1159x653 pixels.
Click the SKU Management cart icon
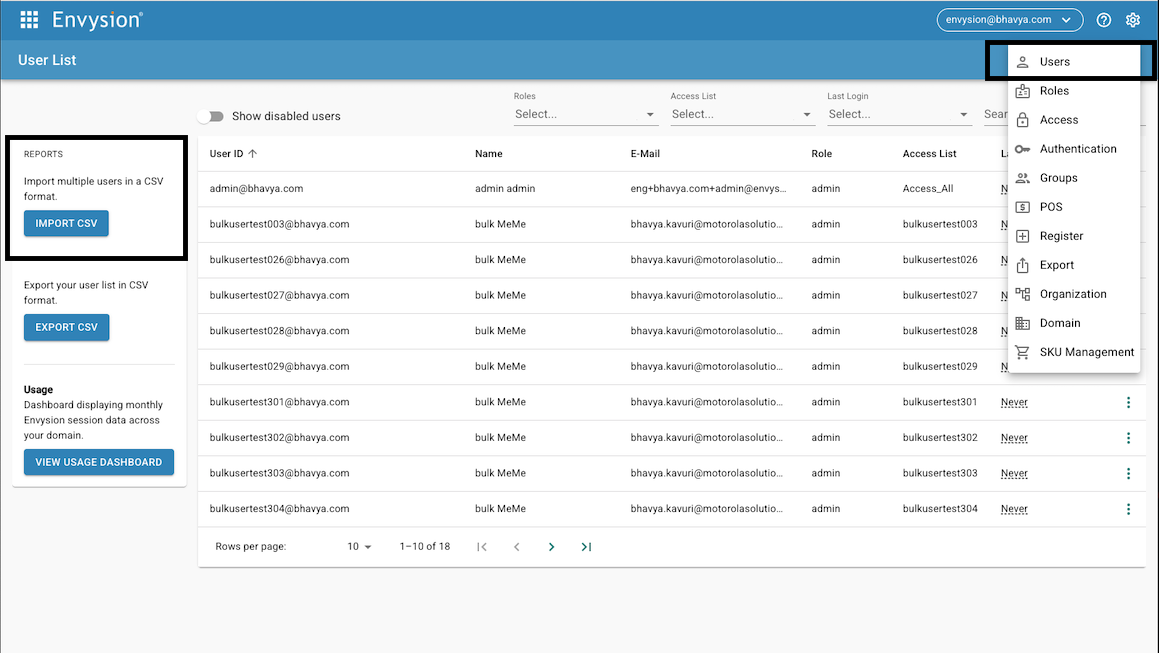(x=1022, y=352)
